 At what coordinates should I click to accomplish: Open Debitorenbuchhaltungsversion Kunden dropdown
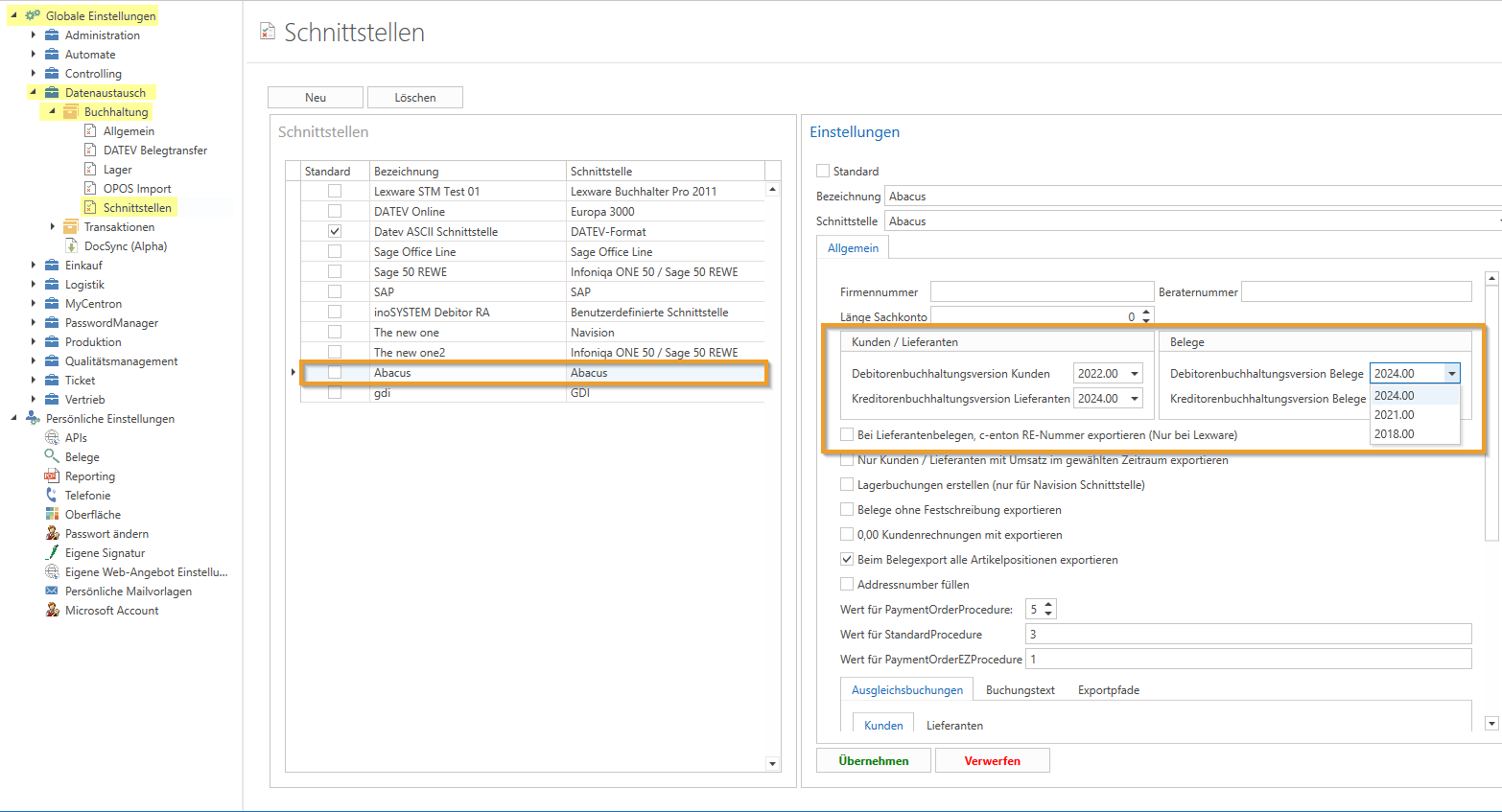pyautogui.click(x=1135, y=374)
